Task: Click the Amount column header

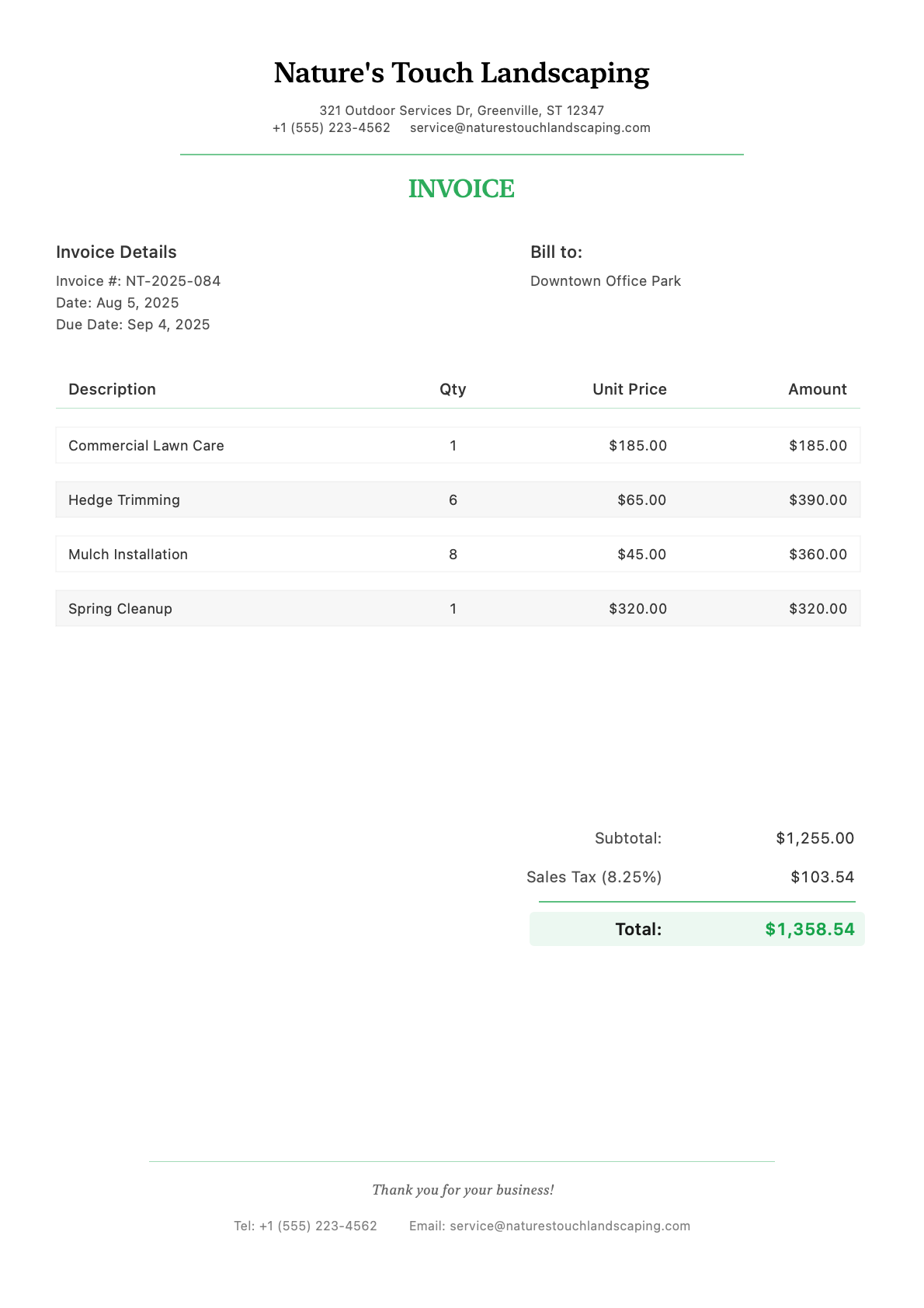Action: click(818, 389)
